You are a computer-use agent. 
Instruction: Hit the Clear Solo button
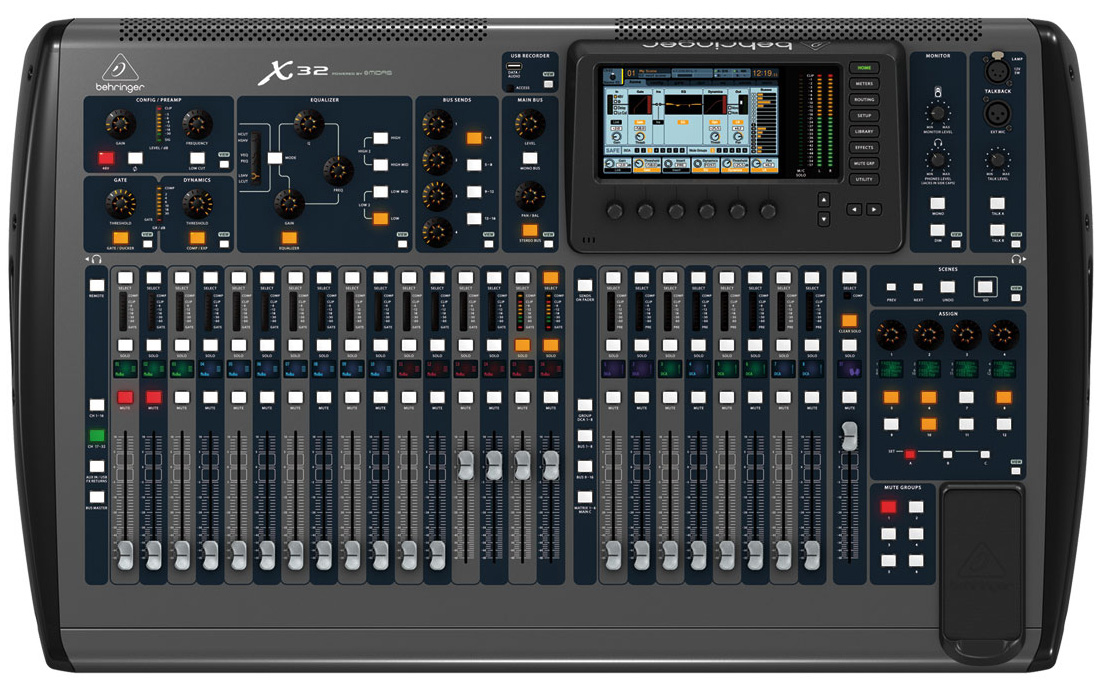(850, 321)
